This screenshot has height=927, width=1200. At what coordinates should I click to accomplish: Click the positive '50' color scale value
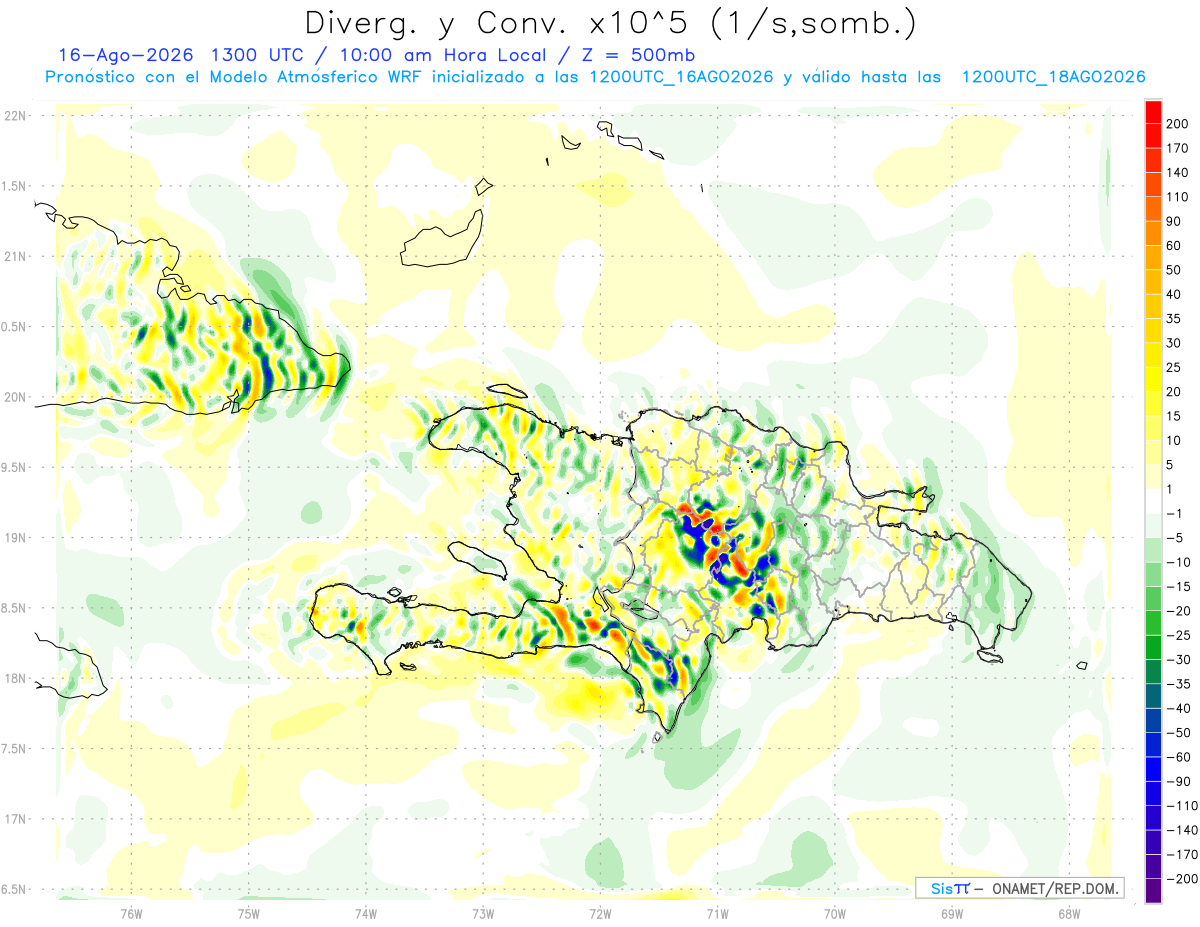[1173, 270]
